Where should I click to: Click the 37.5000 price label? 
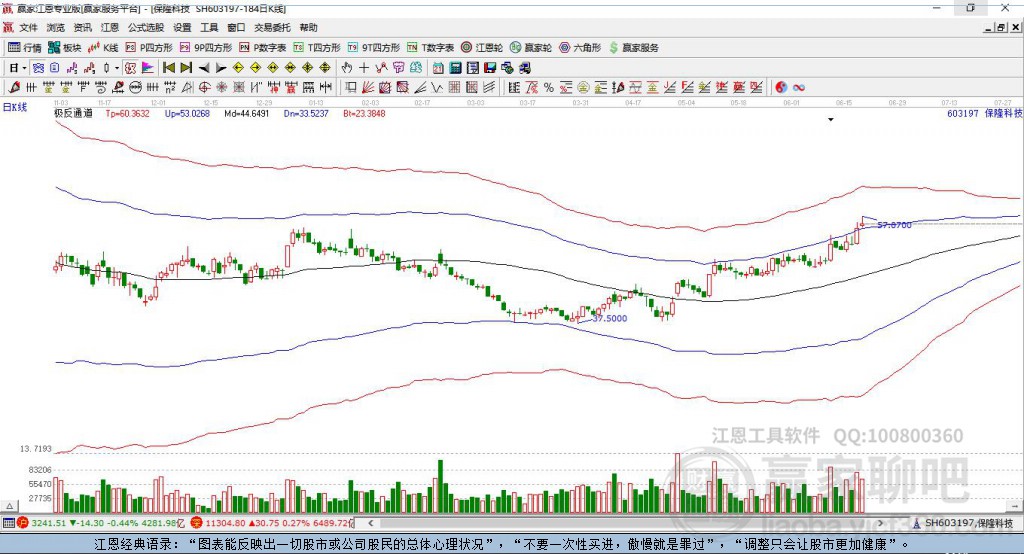(x=609, y=318)
